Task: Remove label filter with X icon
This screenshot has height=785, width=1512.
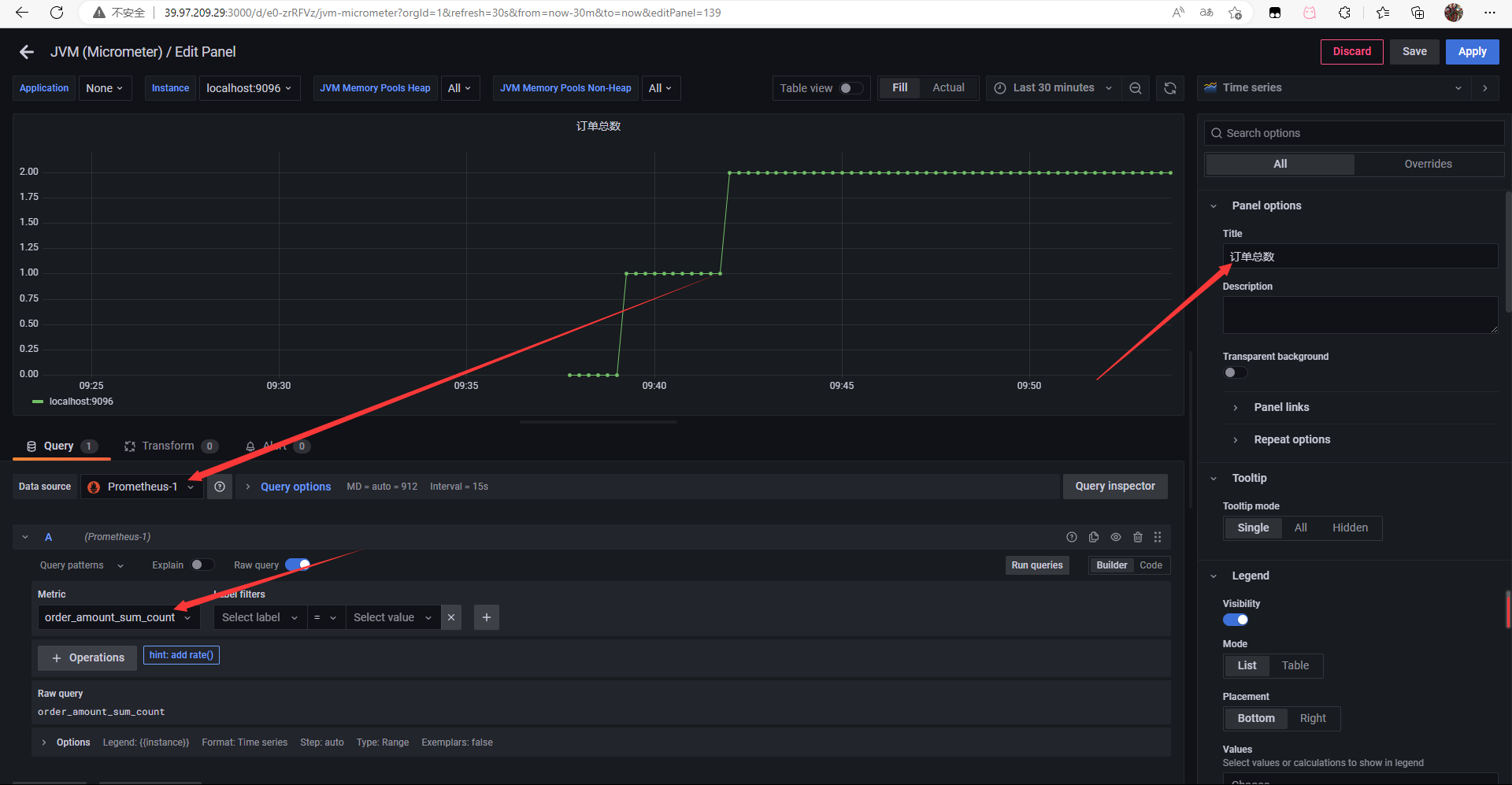Action: (451, 617)
